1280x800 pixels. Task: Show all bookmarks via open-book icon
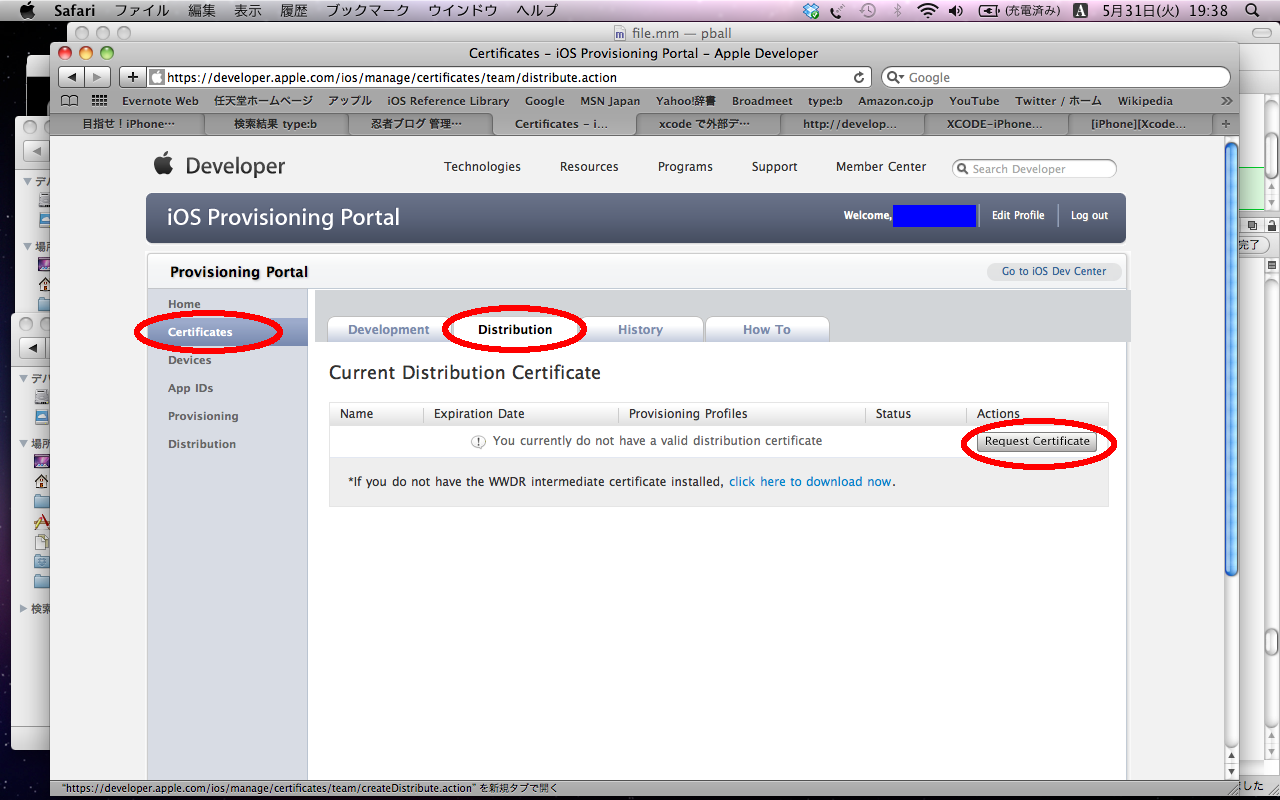tap(69, 101)
